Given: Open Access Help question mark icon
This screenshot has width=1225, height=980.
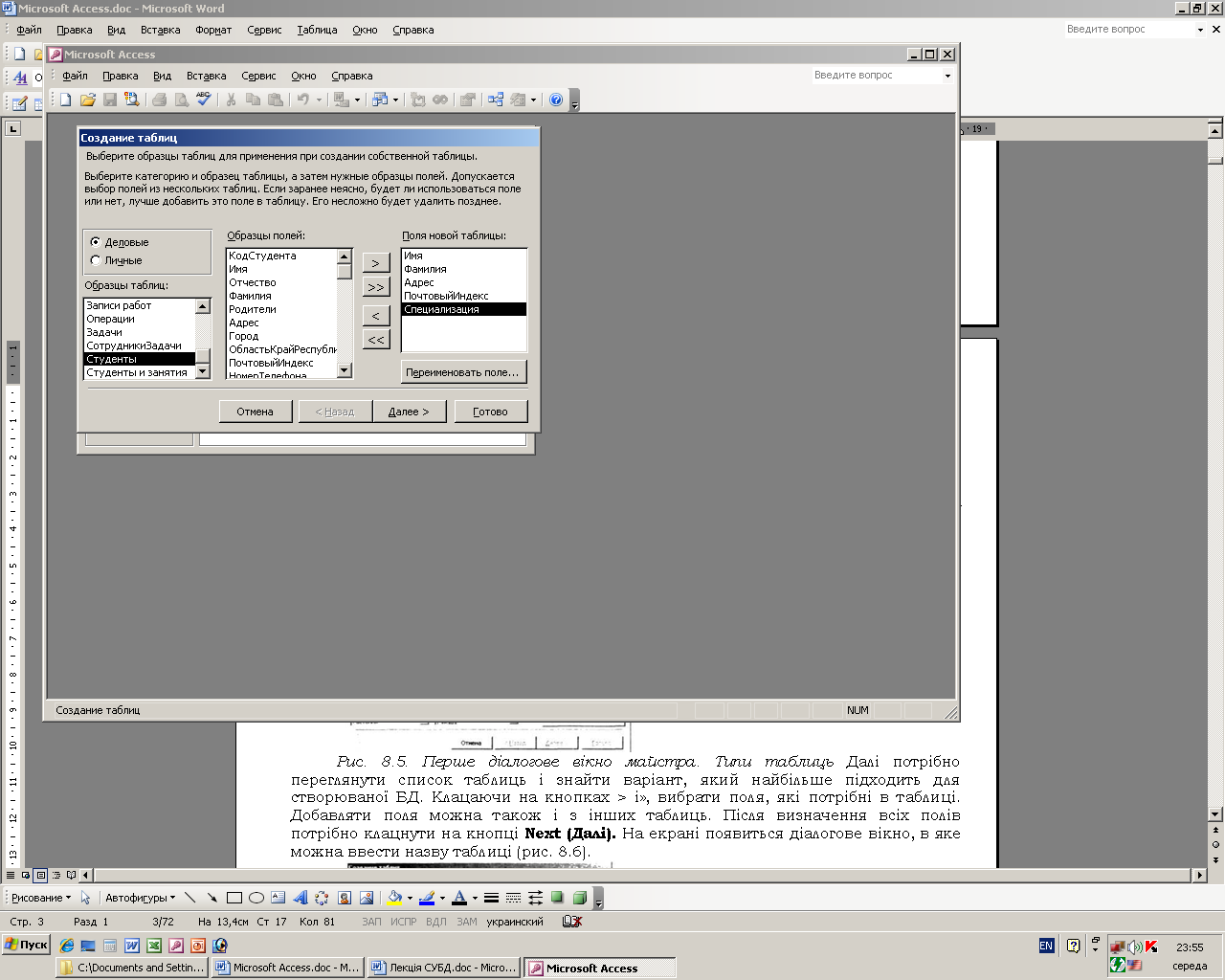Looking at the screenshot, I should [x=556, y=100].
